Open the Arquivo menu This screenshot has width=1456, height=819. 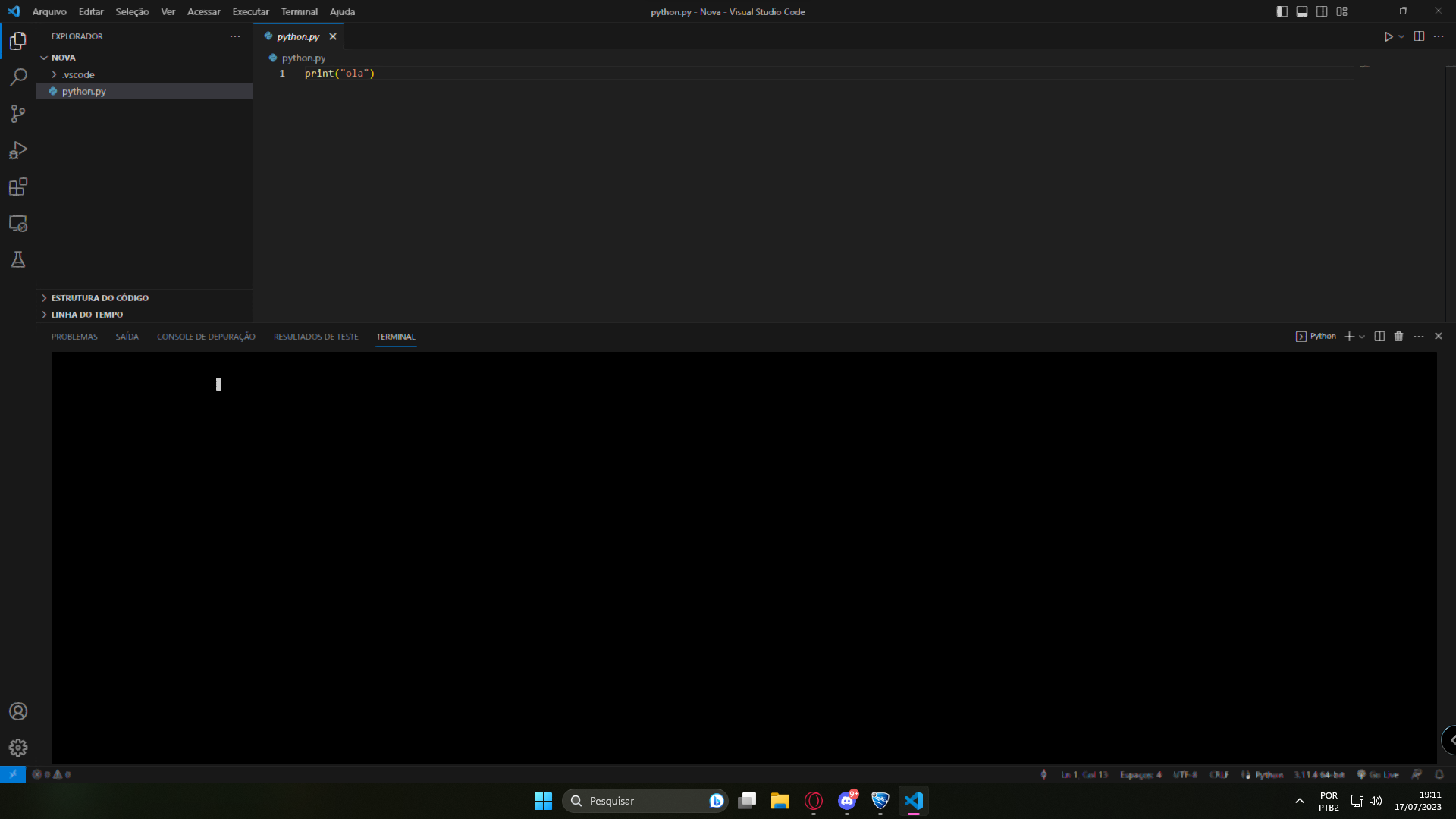49,11
